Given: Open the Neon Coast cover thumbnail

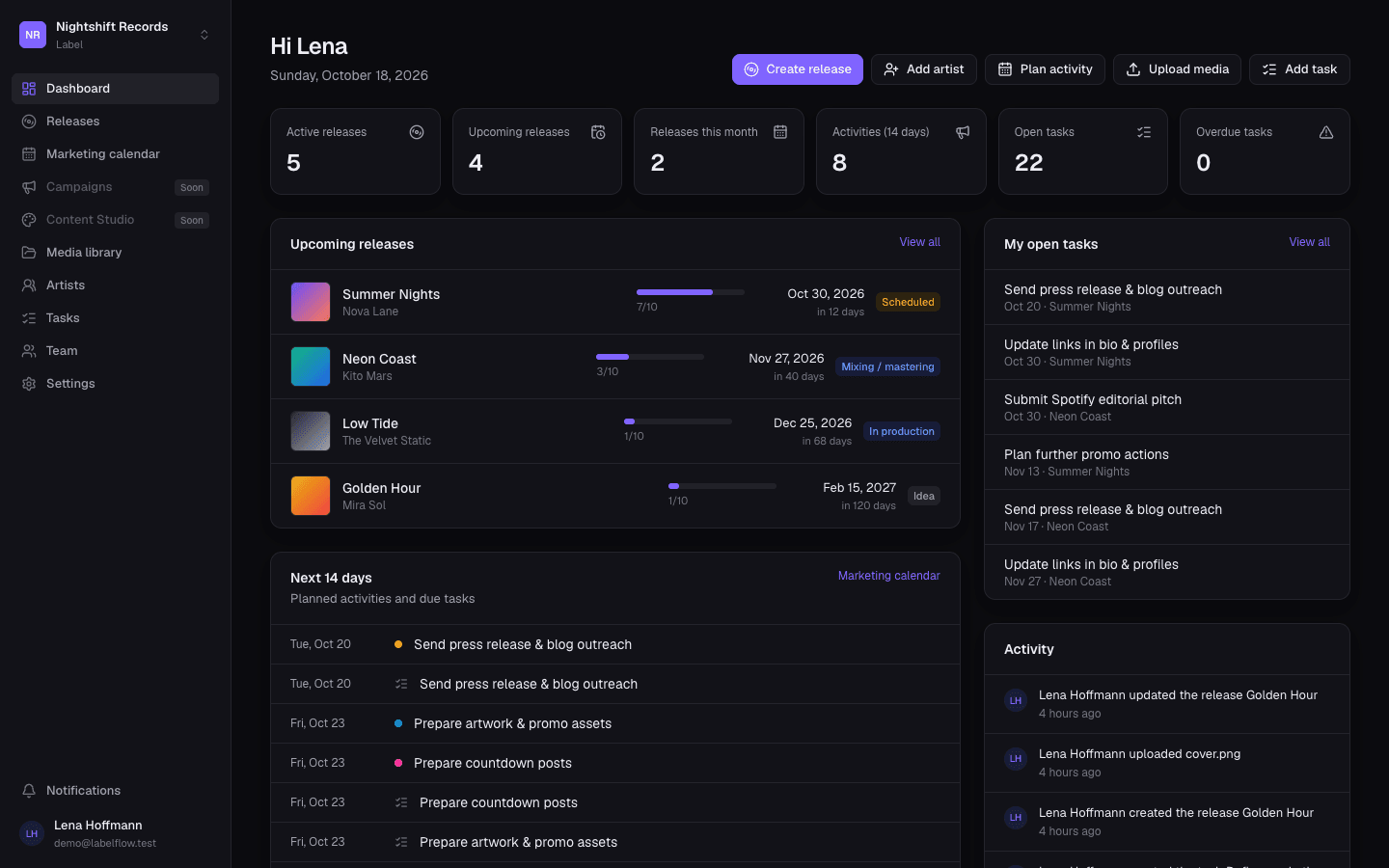Looking at the screenshot, I should pos(311,366).
